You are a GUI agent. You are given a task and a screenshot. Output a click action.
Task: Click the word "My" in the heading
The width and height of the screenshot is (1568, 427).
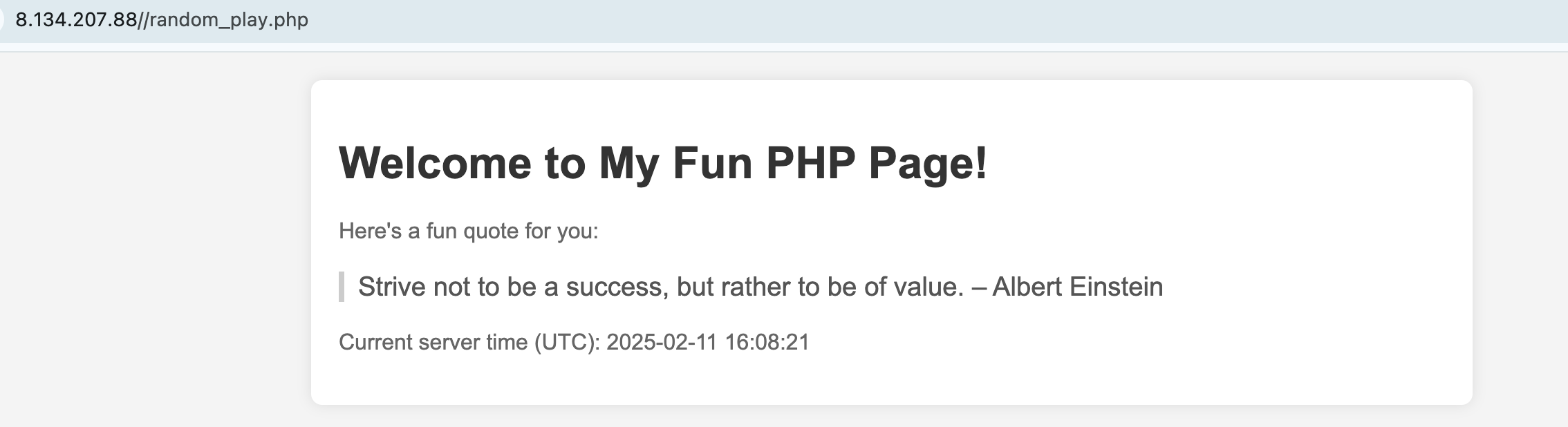pos(628,164)
